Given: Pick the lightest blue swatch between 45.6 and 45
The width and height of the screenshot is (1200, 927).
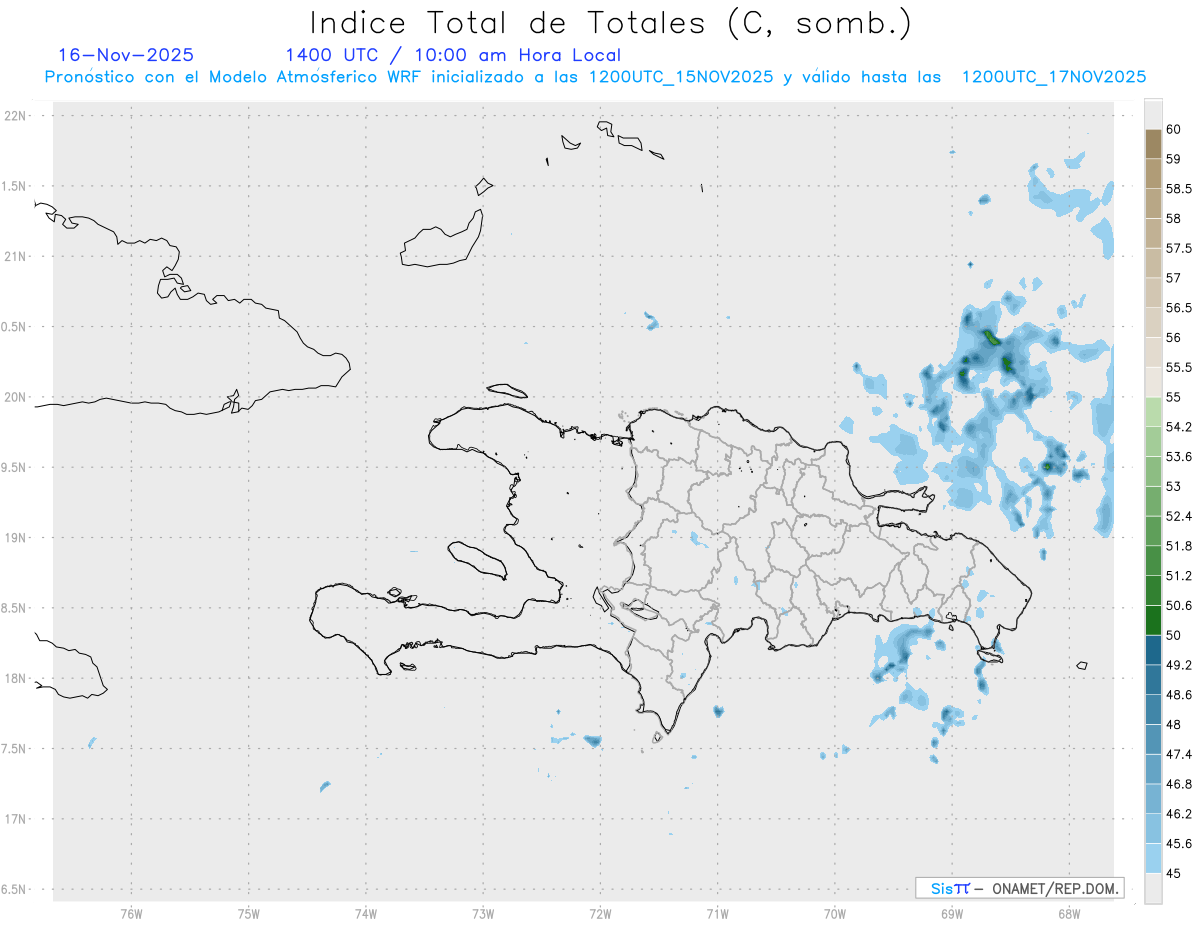Looking at the screenshot, I should (1153, 858).
